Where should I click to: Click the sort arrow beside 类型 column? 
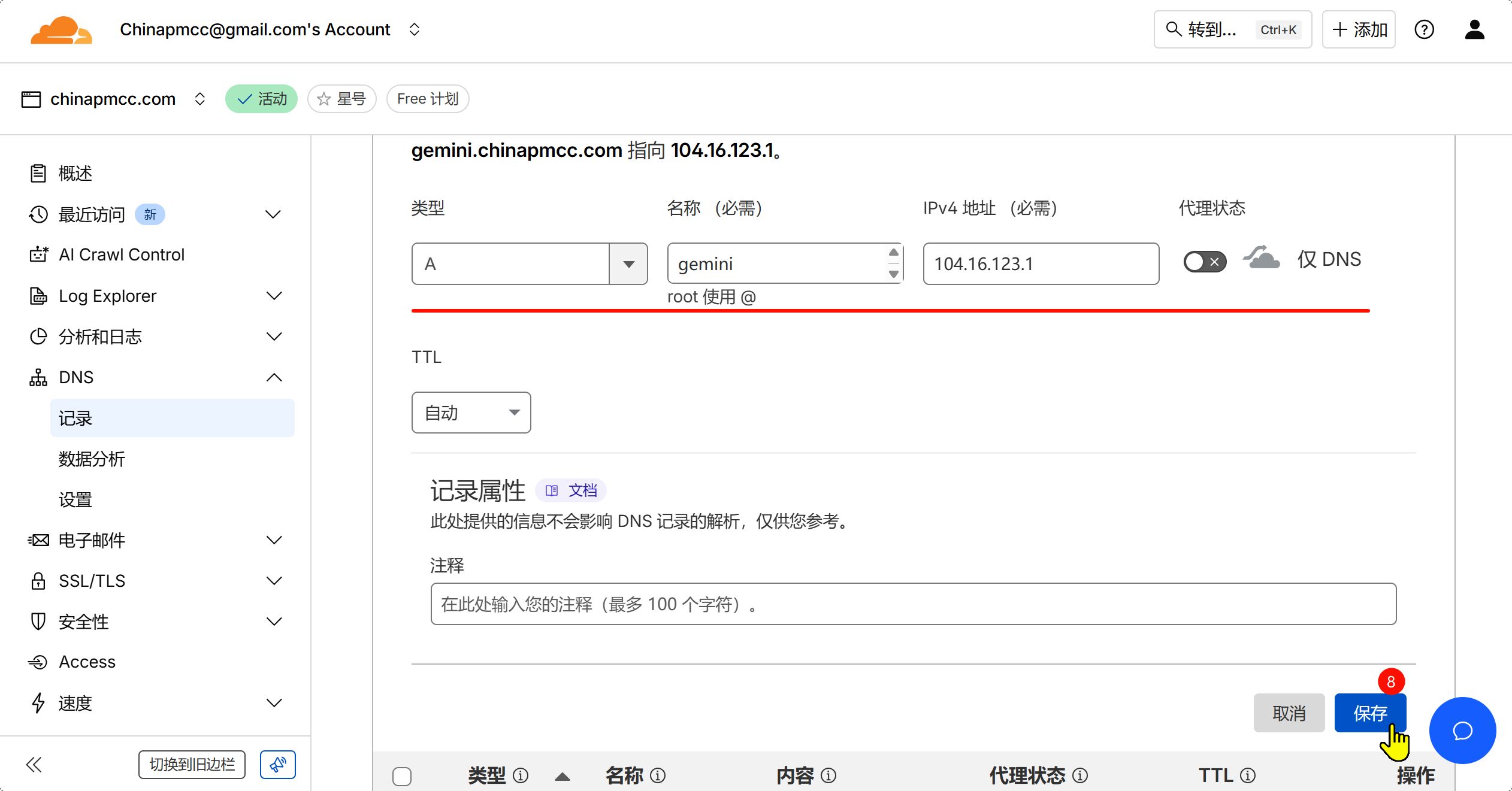(x=562, y=777)
